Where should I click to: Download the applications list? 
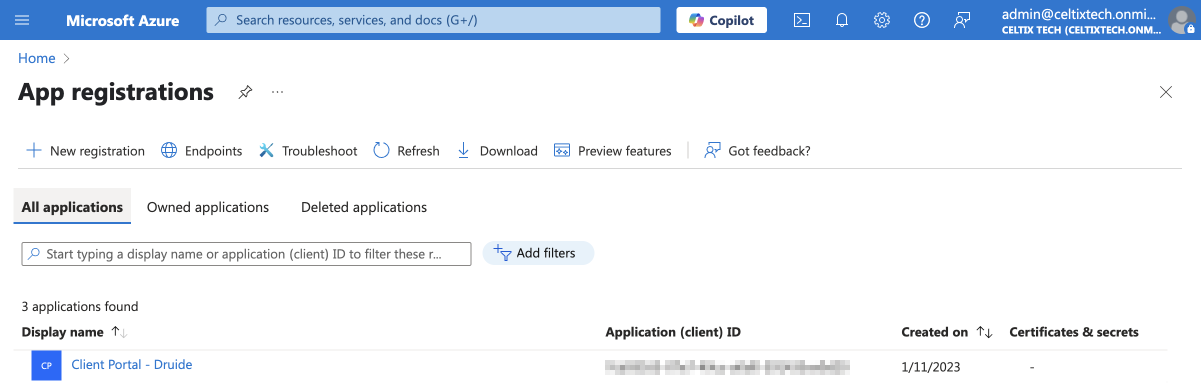click(x=497, y=151)
